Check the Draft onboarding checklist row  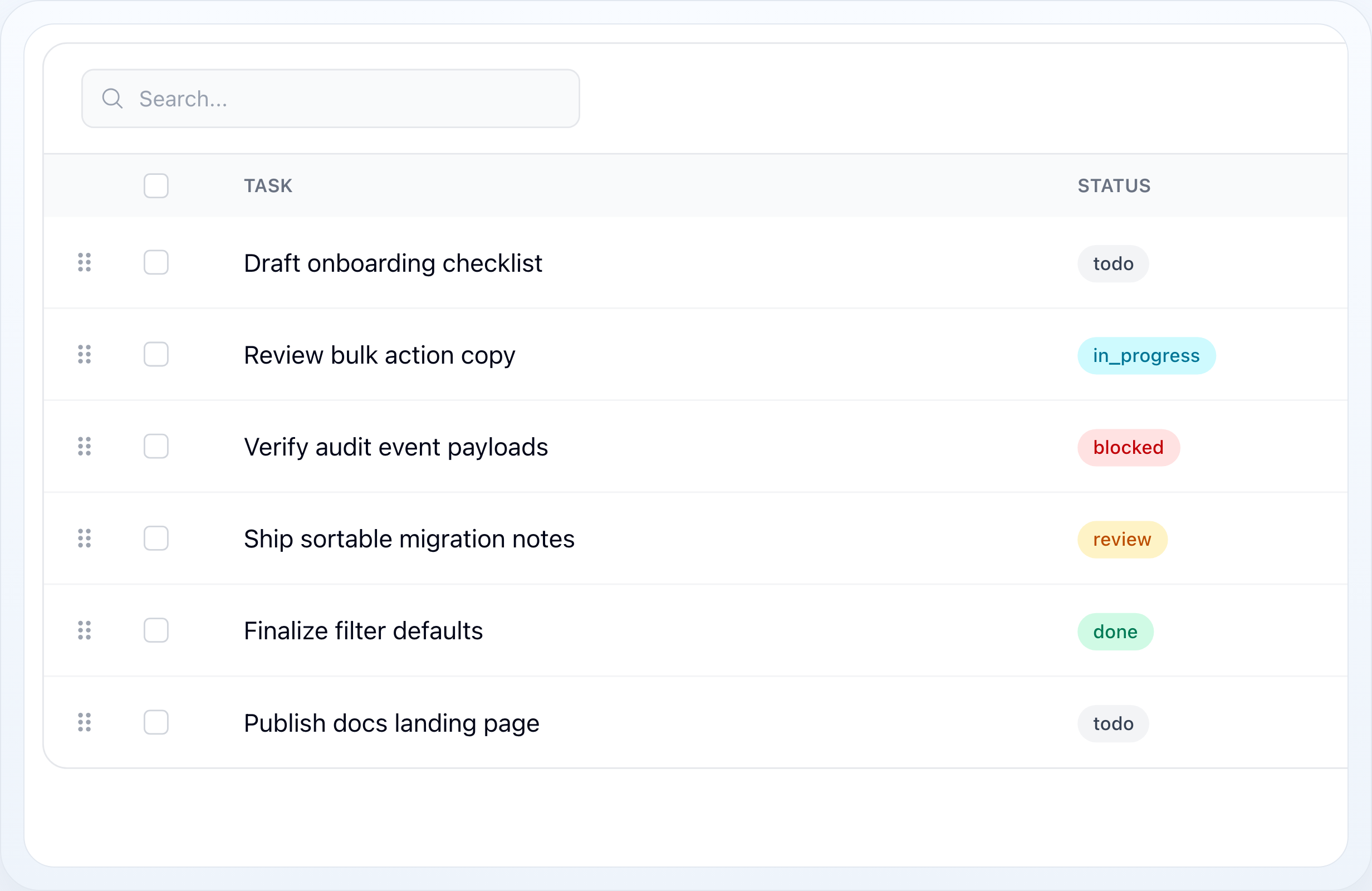pyautogui.click(x=156, y=262)
